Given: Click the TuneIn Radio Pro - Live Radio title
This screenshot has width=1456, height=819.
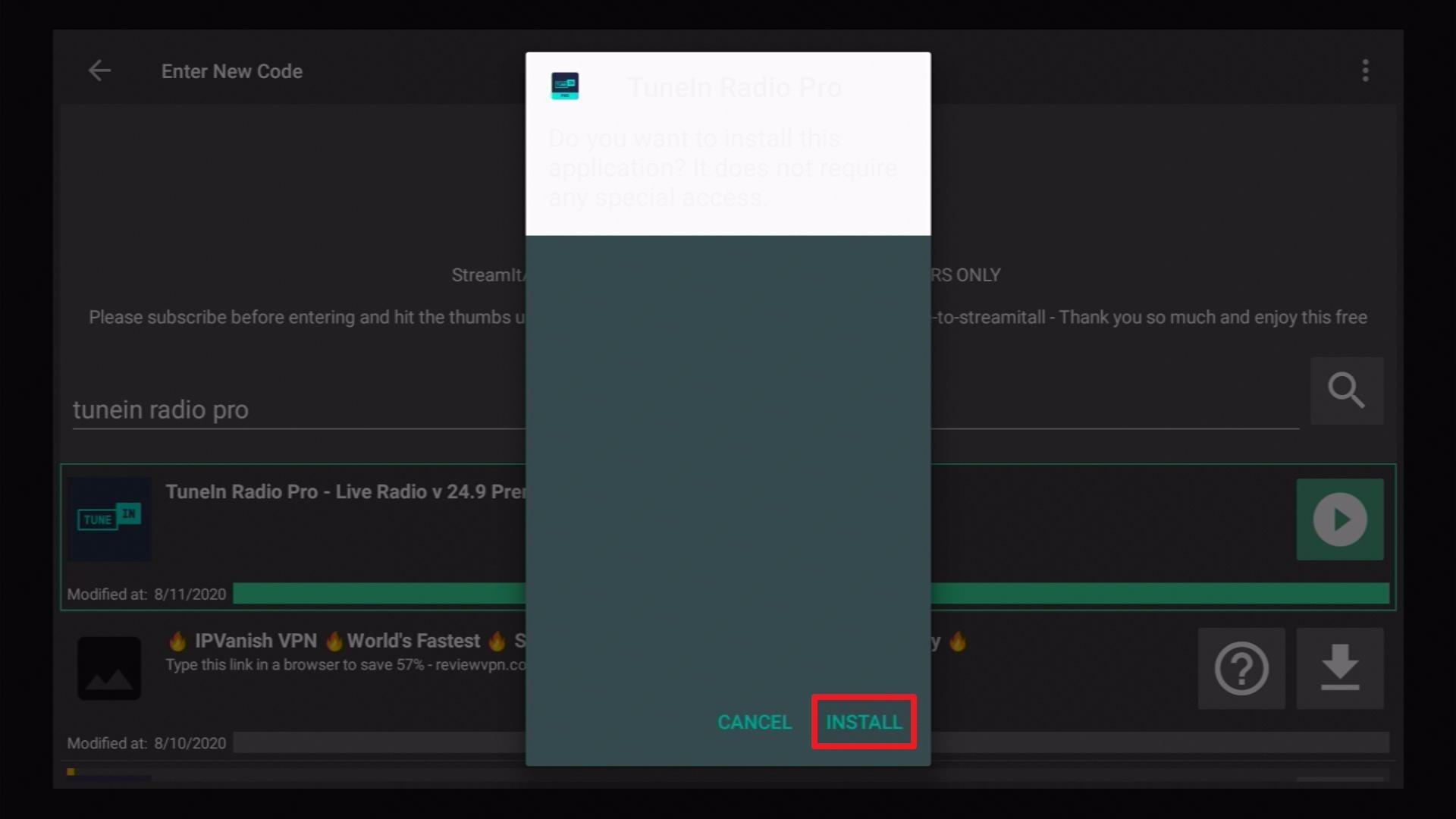Looking at the screenshot, I should coord(345,491).
